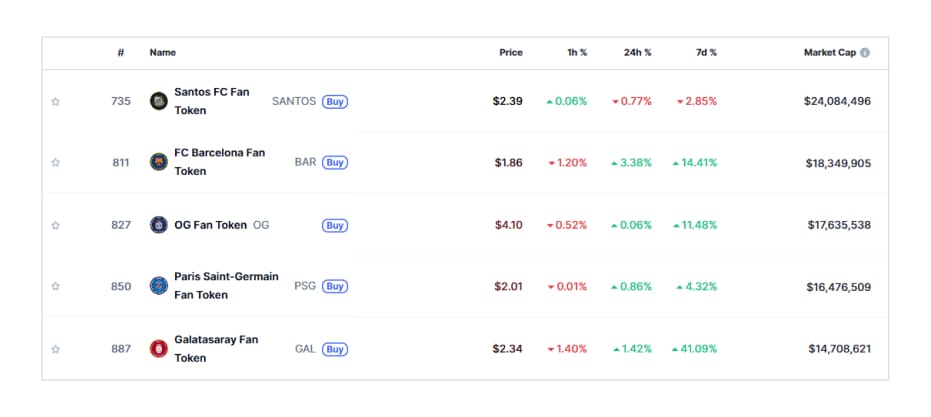
Task: Sort by the # rank column header
Action: click(x=120, y=53)
